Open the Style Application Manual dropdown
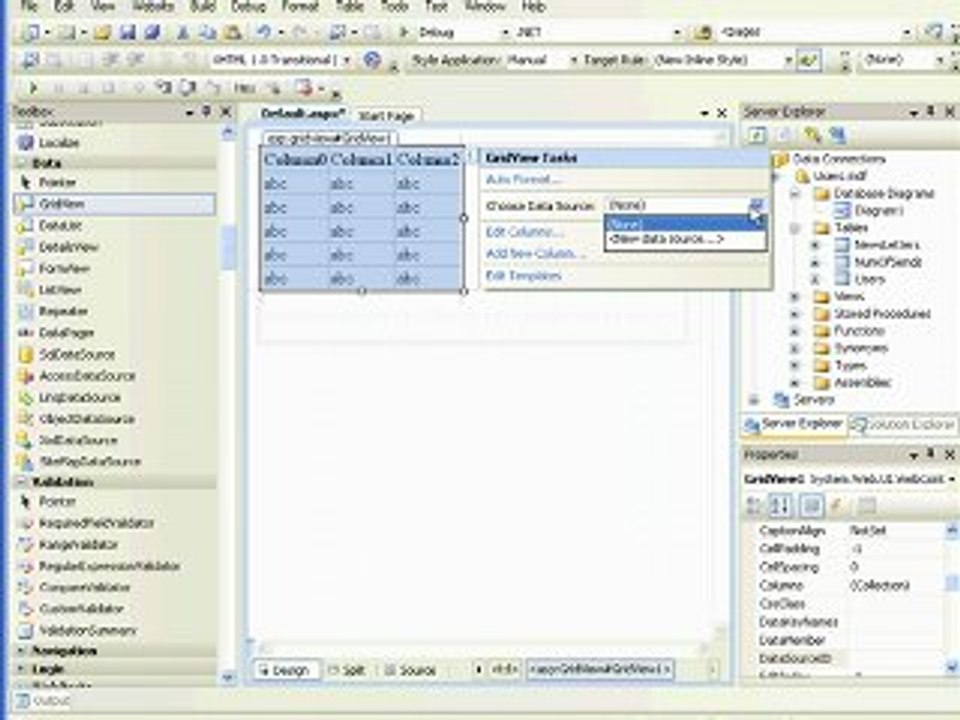Image resolution: width=960 pixels, height=720 pixels. [574, 60]
